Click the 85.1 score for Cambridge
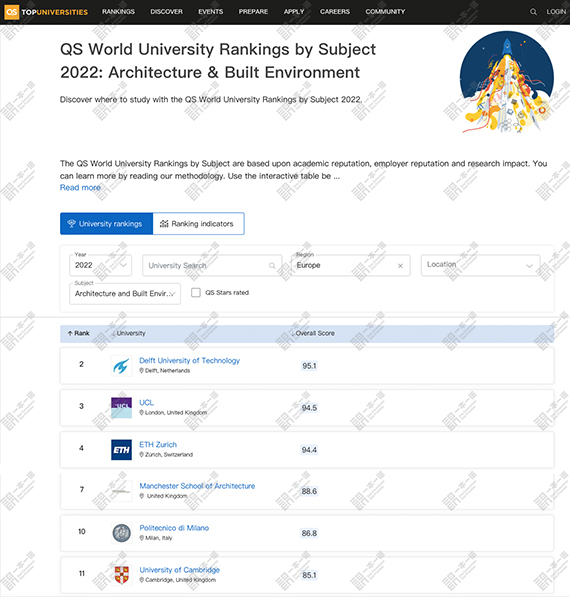Image resolution: width=570 pixels, height=597 pixels. point(309,575)
